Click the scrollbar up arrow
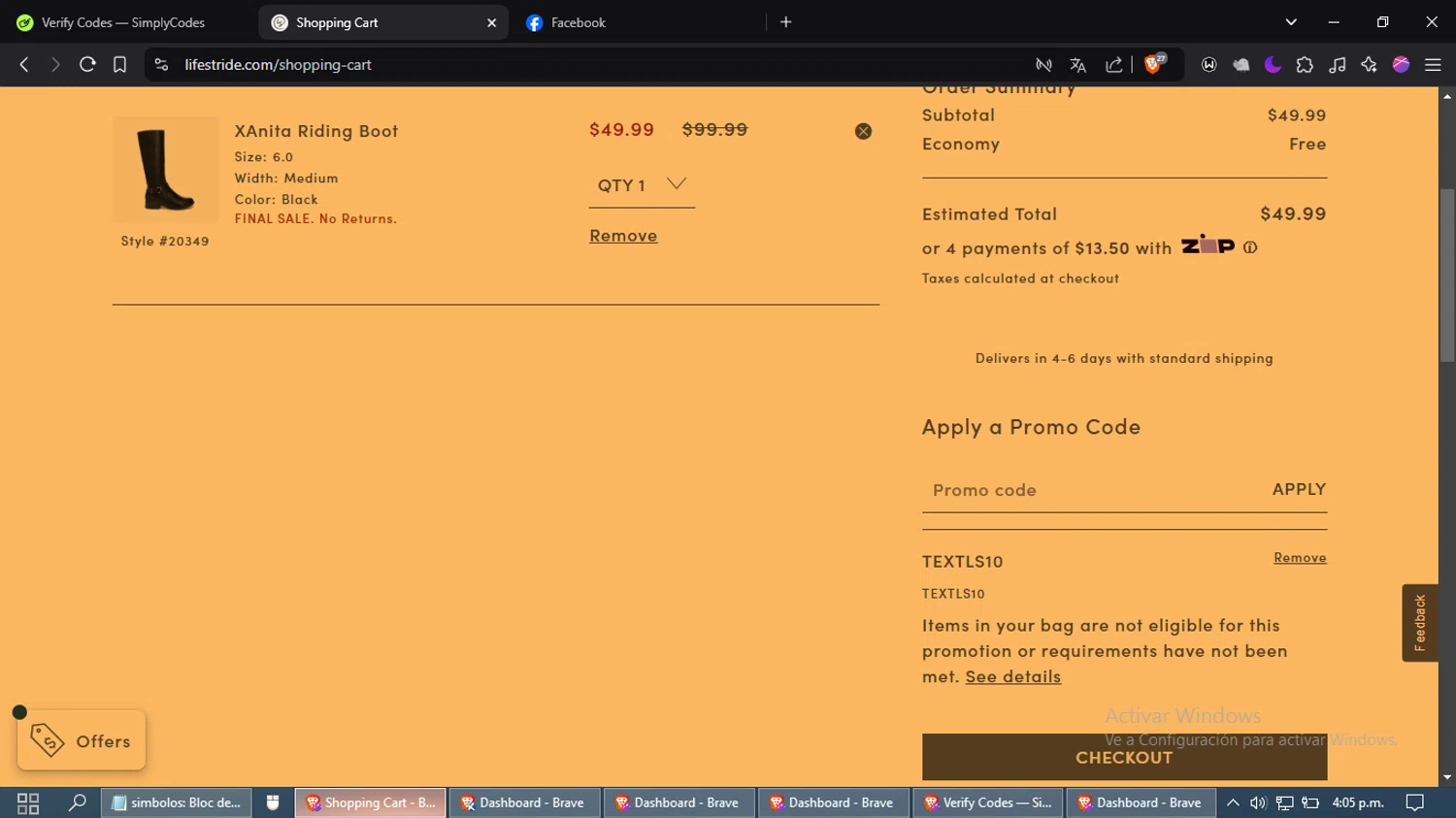Viewport: 1456px width, 818px height. pos(1447,95)
